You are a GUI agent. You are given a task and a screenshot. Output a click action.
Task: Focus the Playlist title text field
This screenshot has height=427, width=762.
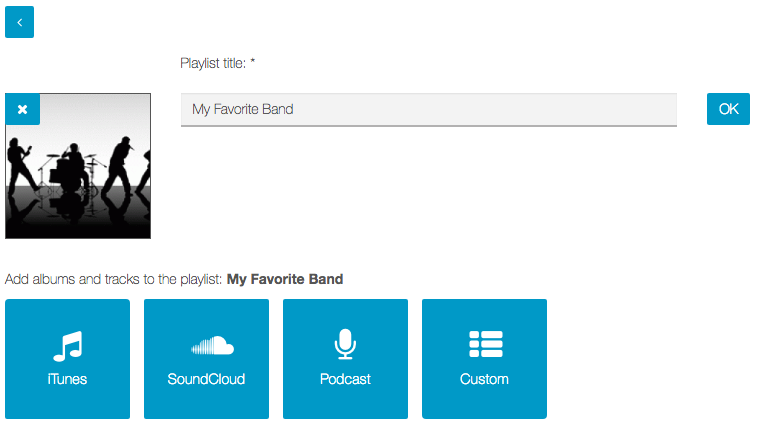429,110
